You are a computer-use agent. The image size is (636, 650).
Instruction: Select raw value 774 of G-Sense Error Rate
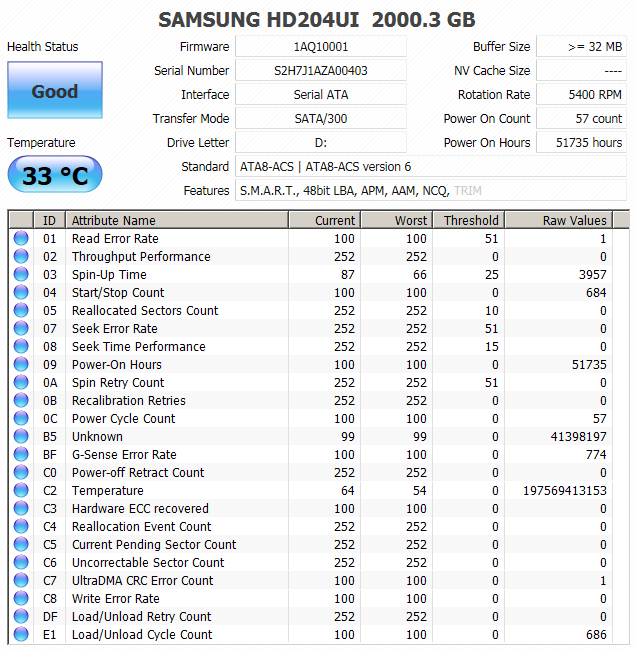[x=596, y=454]
